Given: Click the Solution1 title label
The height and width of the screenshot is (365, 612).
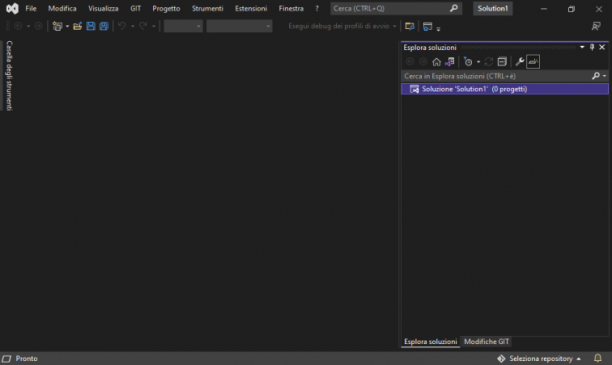Looking at the screenshot, I should click(493, 8).
